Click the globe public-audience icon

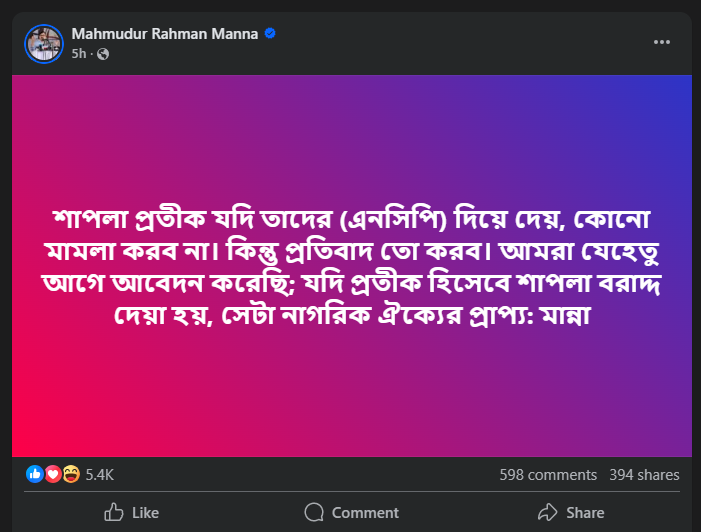(102, 53)
